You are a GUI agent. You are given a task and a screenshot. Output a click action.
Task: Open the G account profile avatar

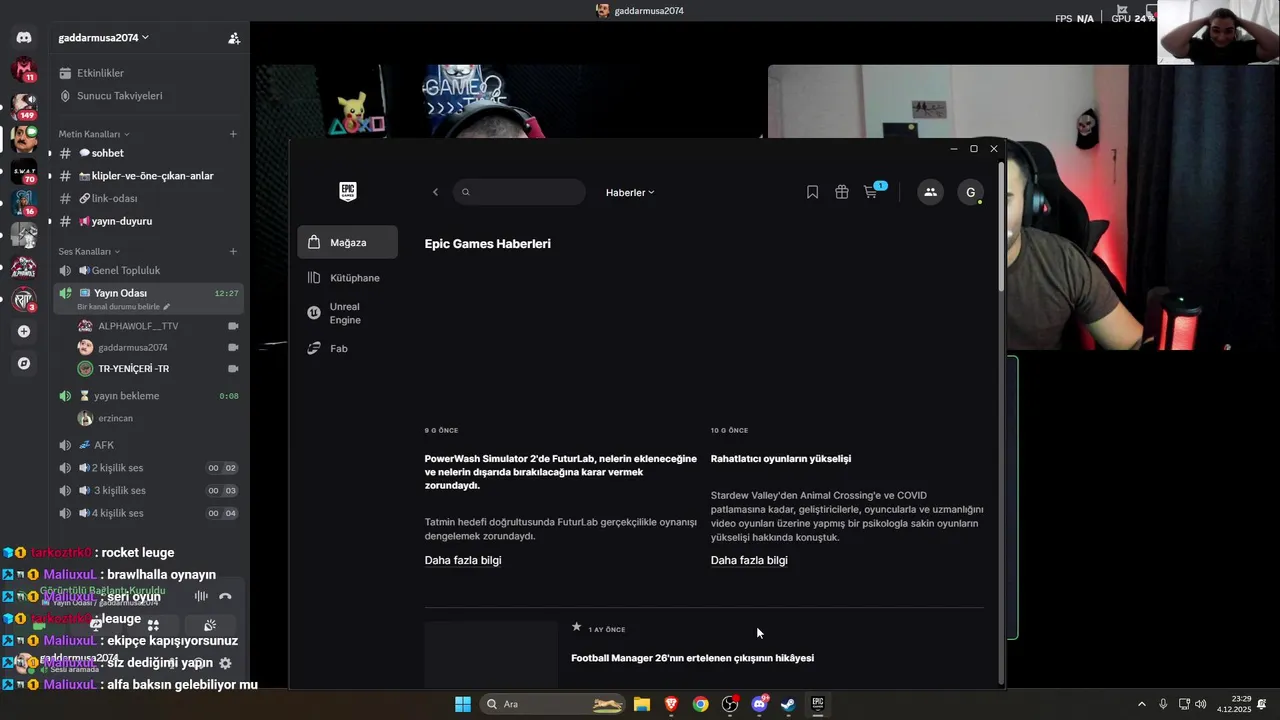tap(970, 192)
